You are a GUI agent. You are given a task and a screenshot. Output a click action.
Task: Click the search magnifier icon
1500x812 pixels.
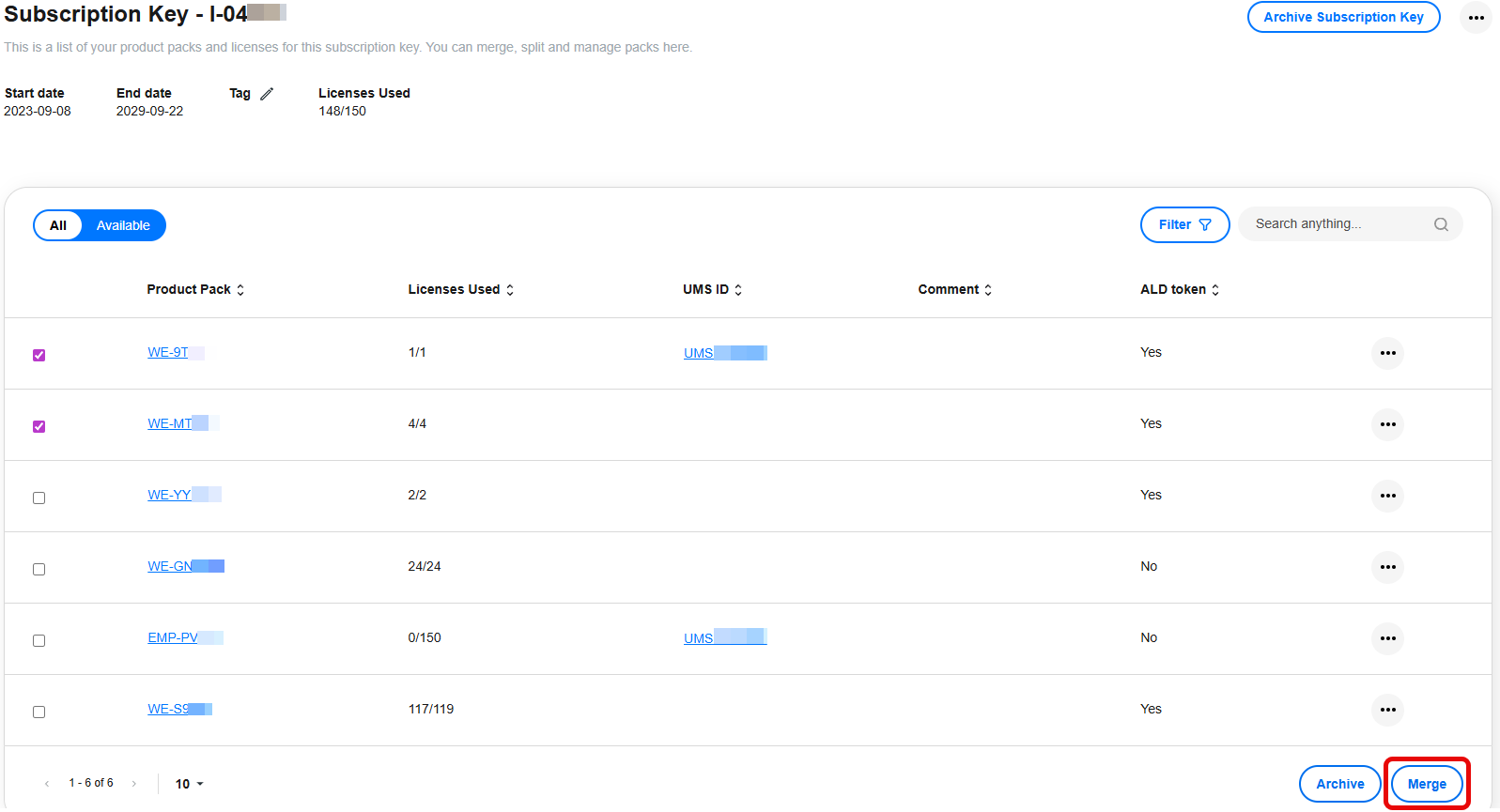(1440, 225)
